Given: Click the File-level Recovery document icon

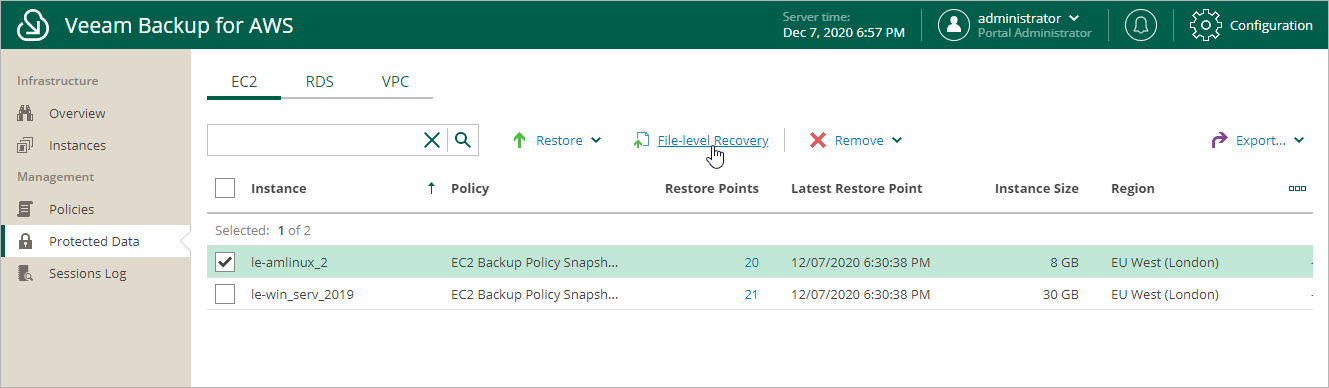Looking at the screenshot, I should 641,141.
